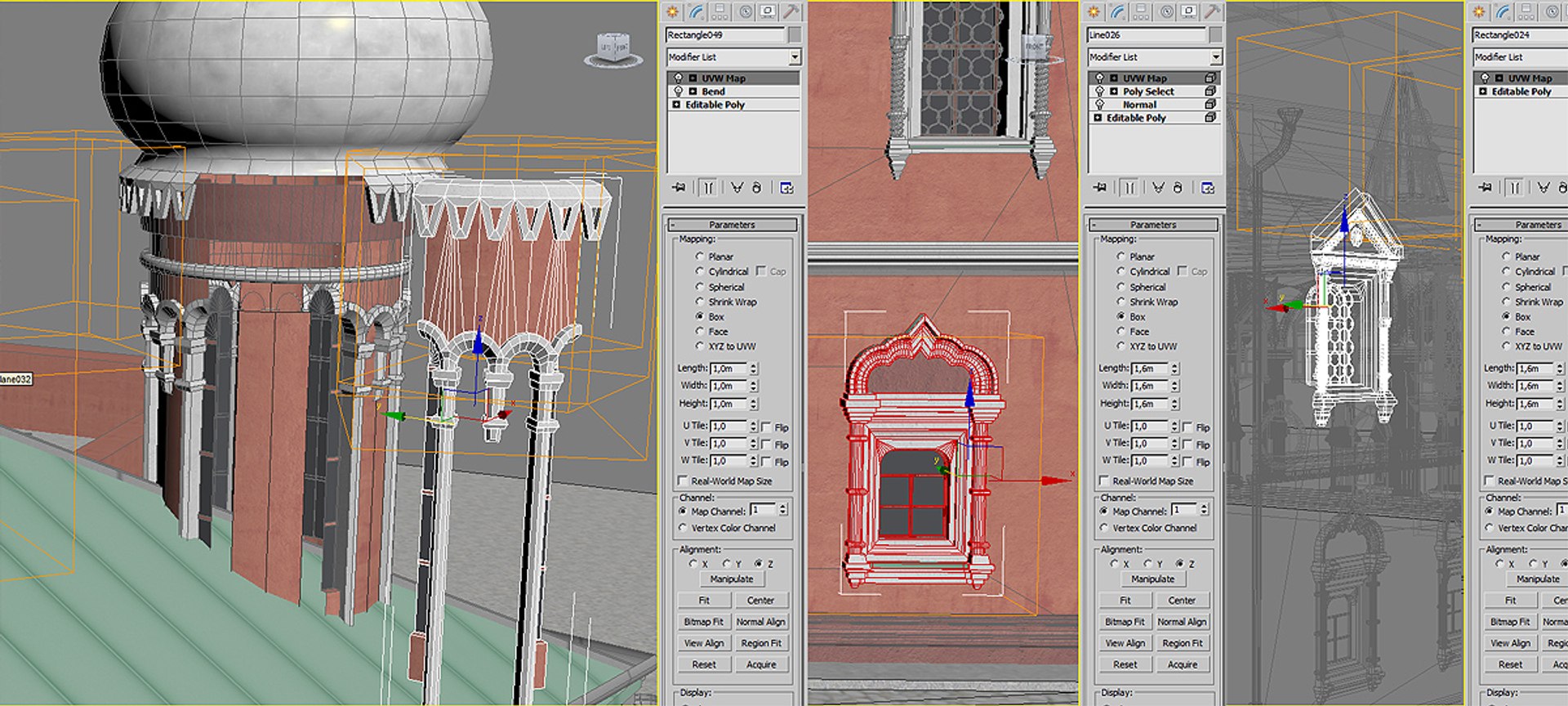Toggle lightbulb of Bend modifier off
The height and width of the screenshot is (706, 1568).
(679, 92)
